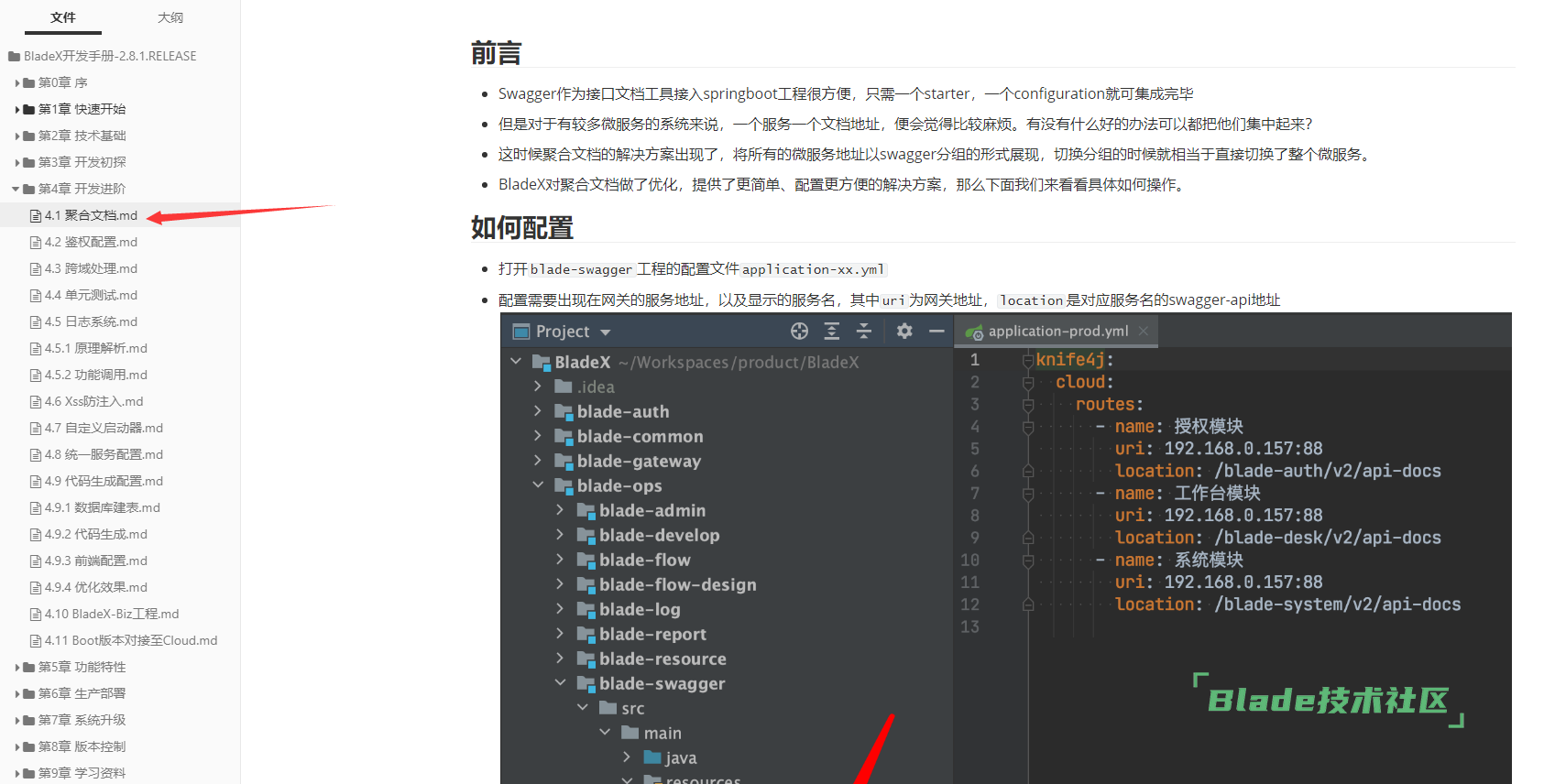The width and height of the screenshot is (1544, 784).
Task: Click the bullet beginning BladeX对聚合文档做了优化
Action: (x=842, y=184)
